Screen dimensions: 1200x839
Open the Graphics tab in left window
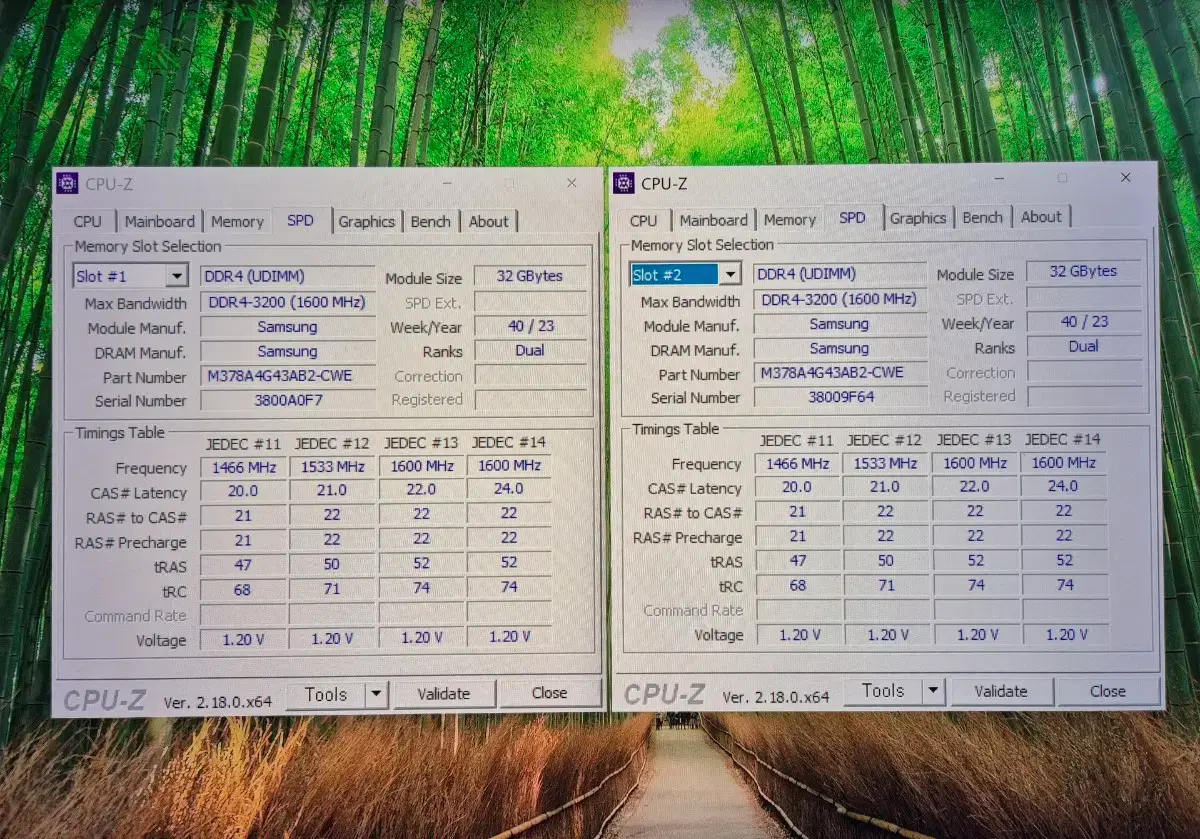point(366,222)
